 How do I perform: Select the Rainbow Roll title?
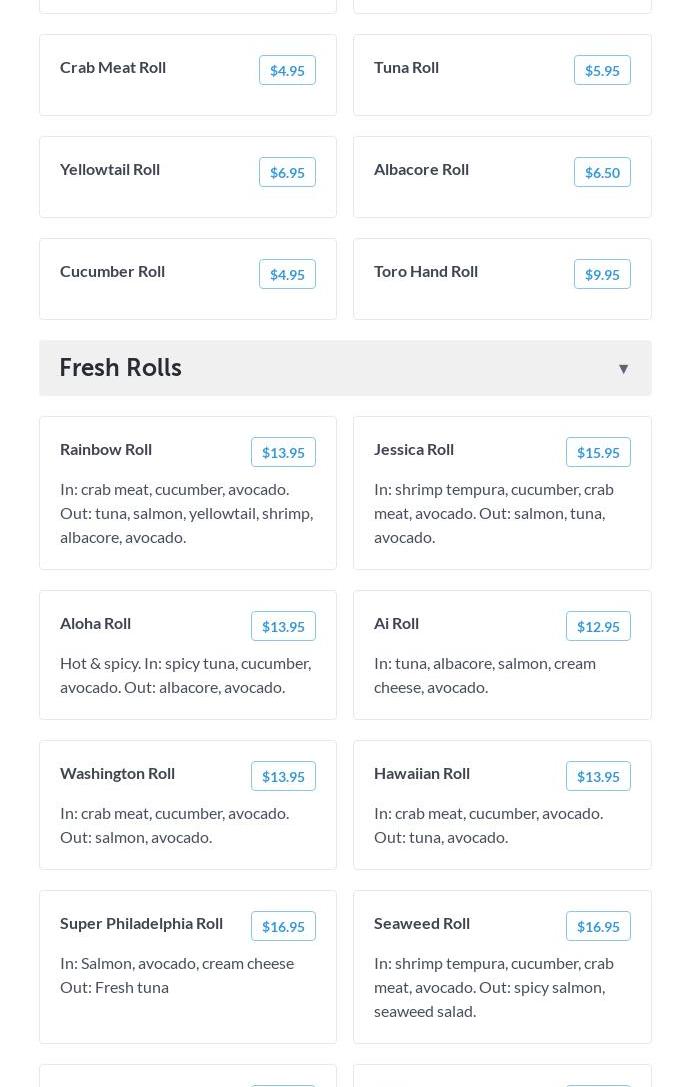106,449
